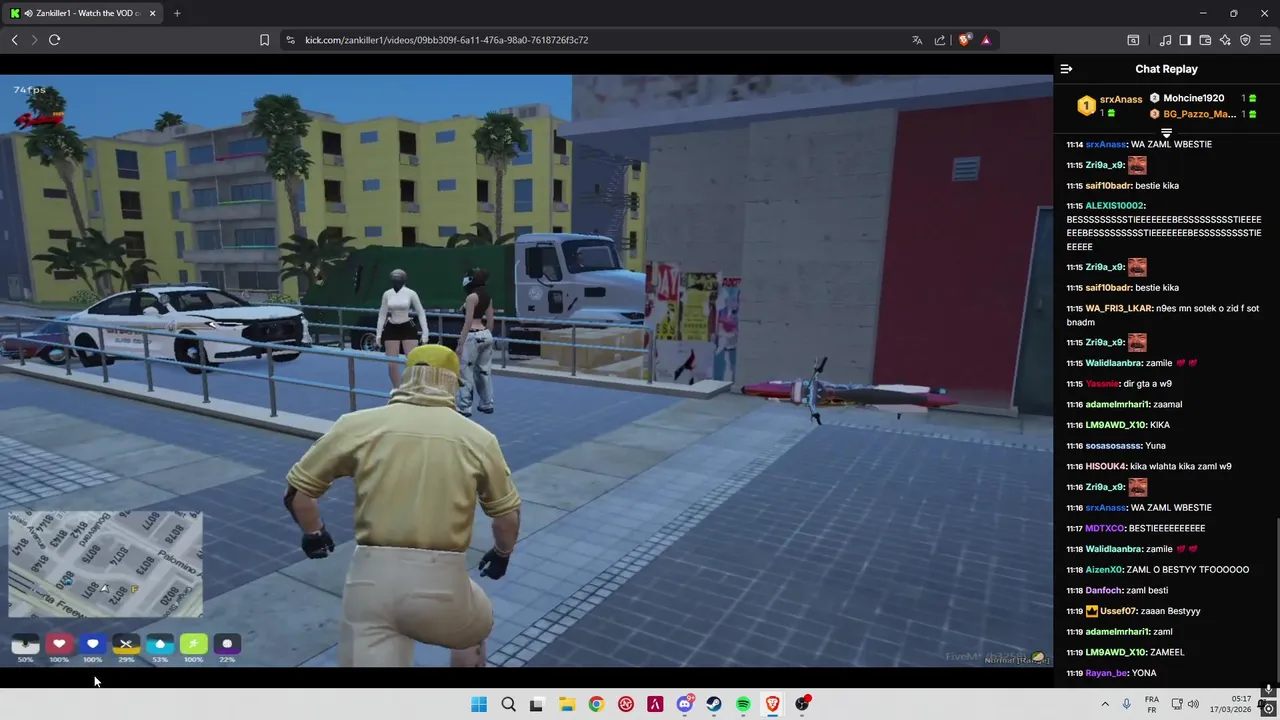Open Mohcine1920 in the leaderboard
Image resolution: width=1280 pixels, height=720 pixels.
pyautogui.click(x=1193, y=98)
